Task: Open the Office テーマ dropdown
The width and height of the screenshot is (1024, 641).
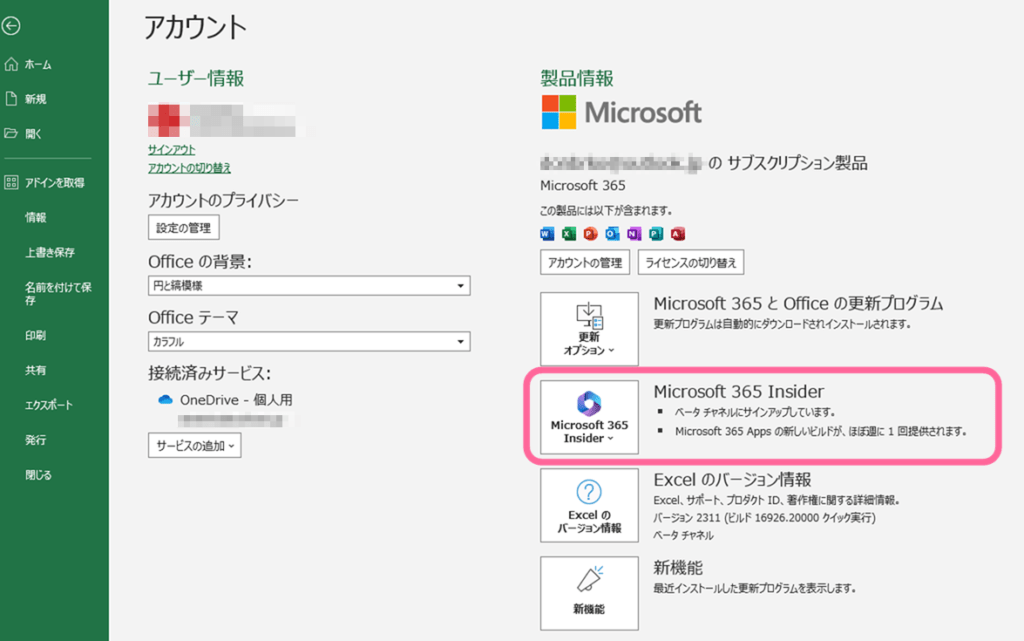Action: click(309, 341)
